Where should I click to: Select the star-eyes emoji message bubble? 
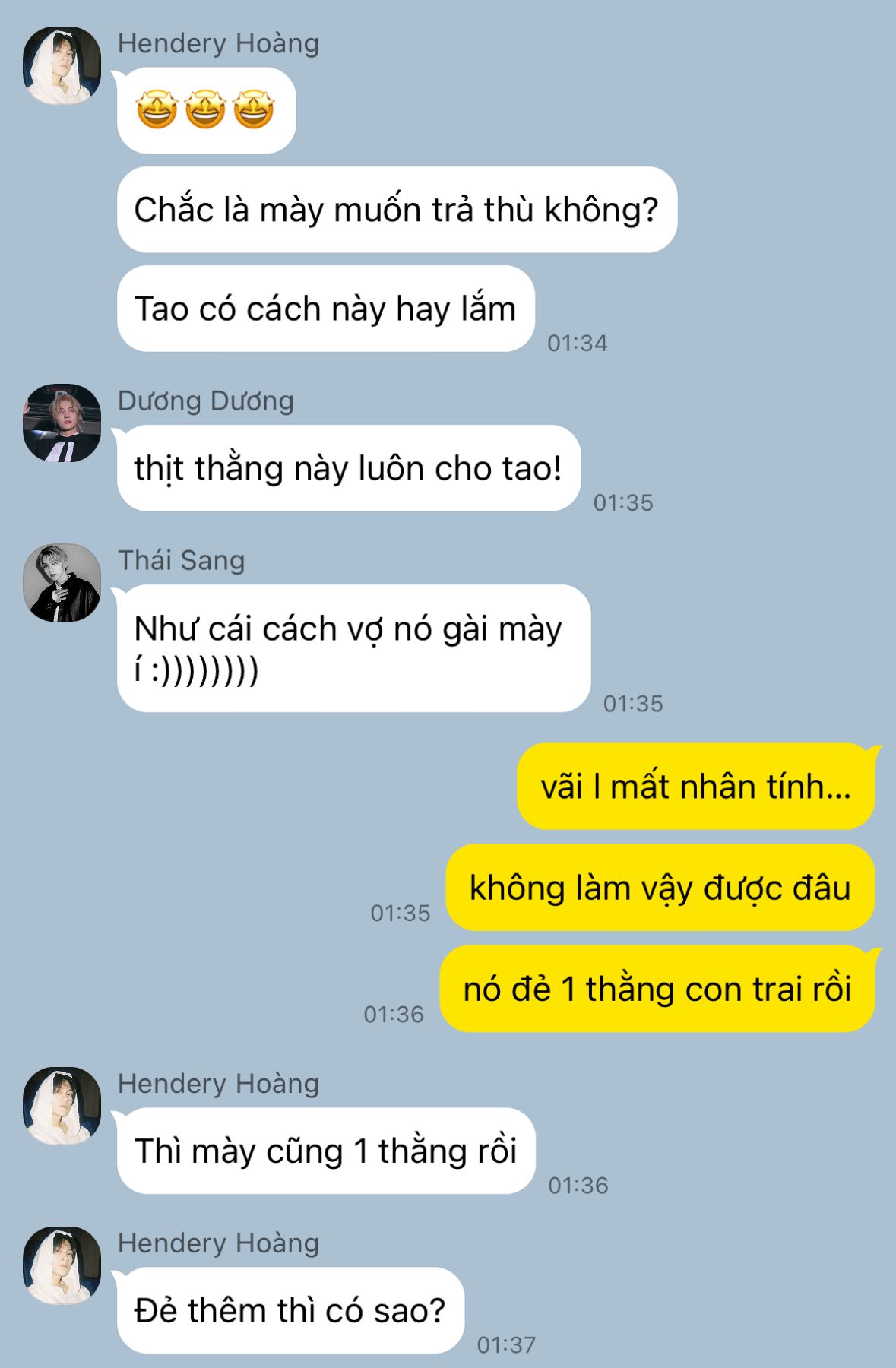pyautogui.click(x=206, y=110)
